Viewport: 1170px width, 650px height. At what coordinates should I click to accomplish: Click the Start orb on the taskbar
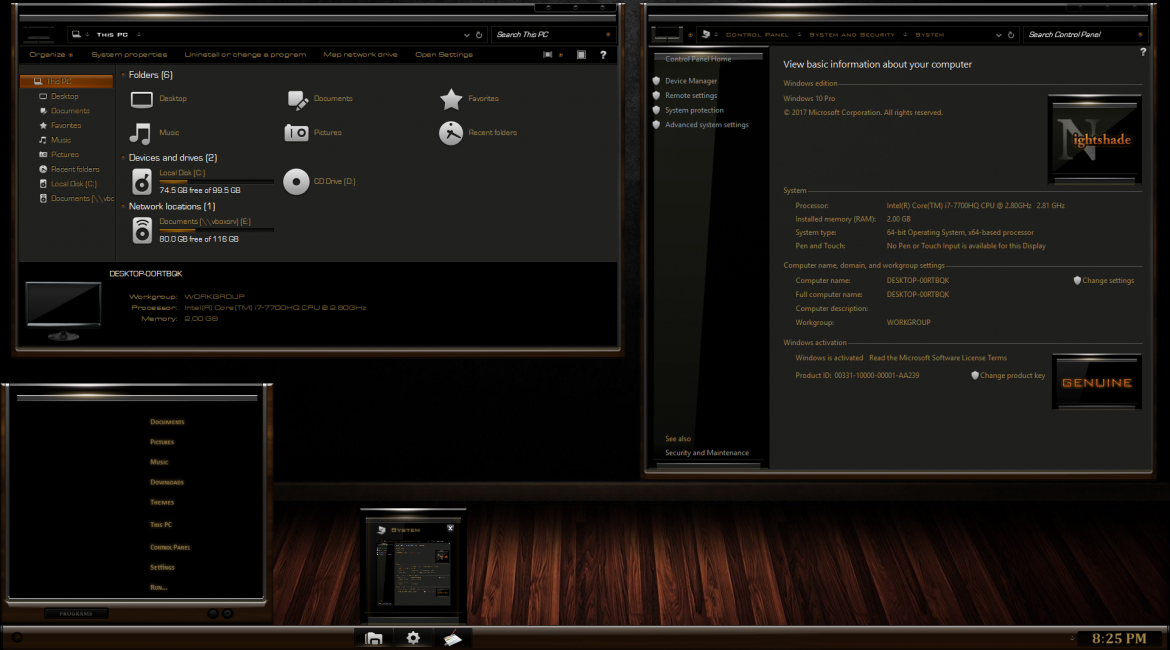[16, 637]
